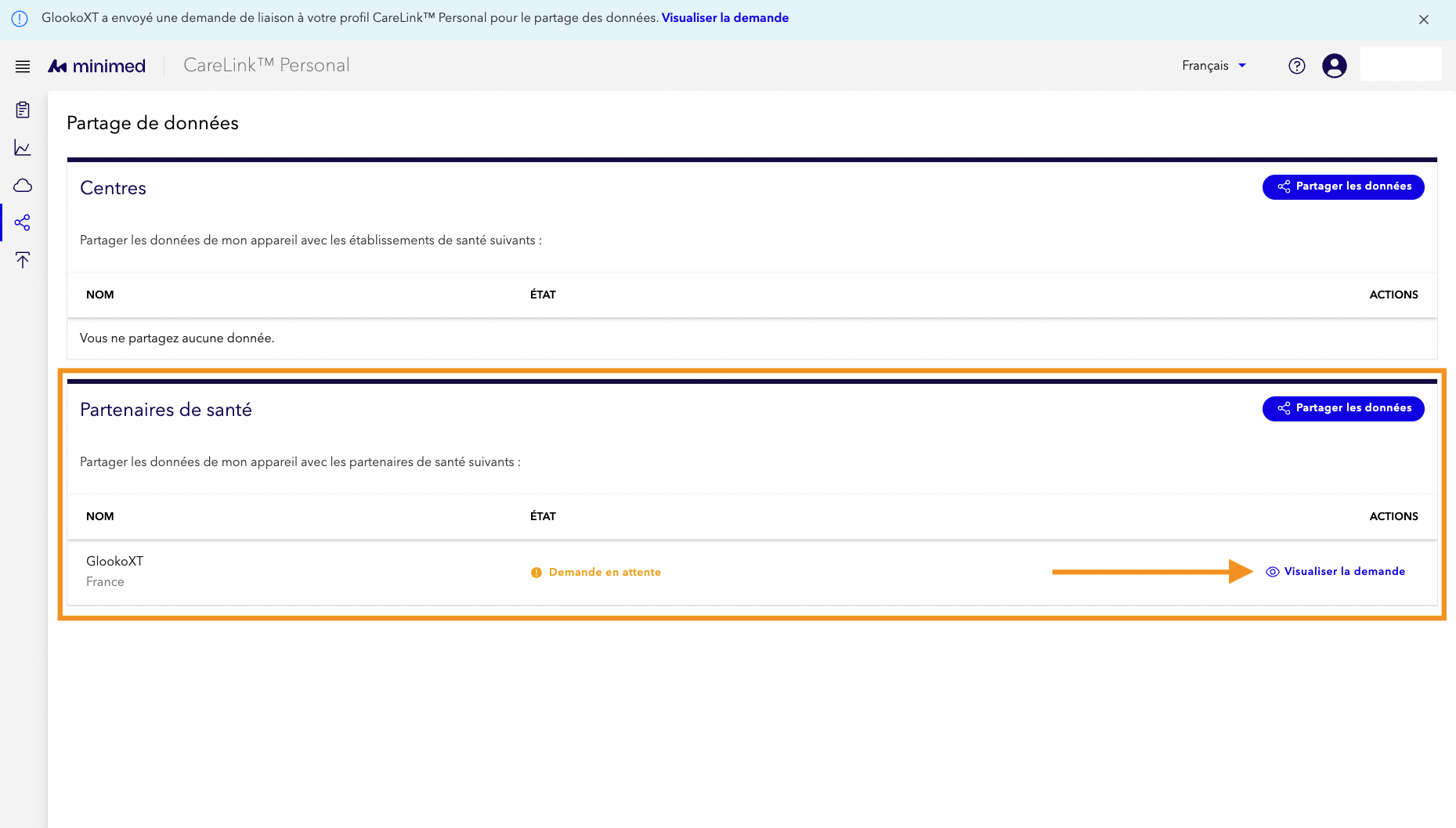Open the hamburger navigation menu
This screenshot has height=828, width=1456.
tap(23, 67)
